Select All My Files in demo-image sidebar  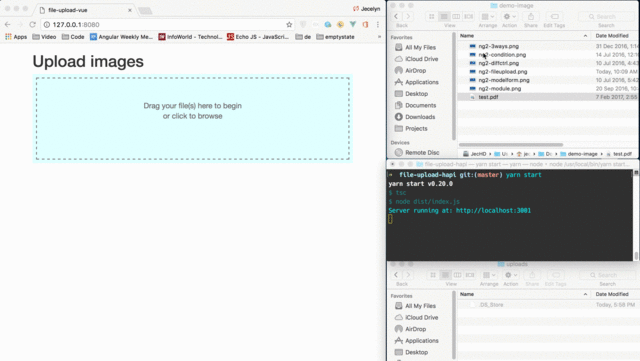coord(420,47)
